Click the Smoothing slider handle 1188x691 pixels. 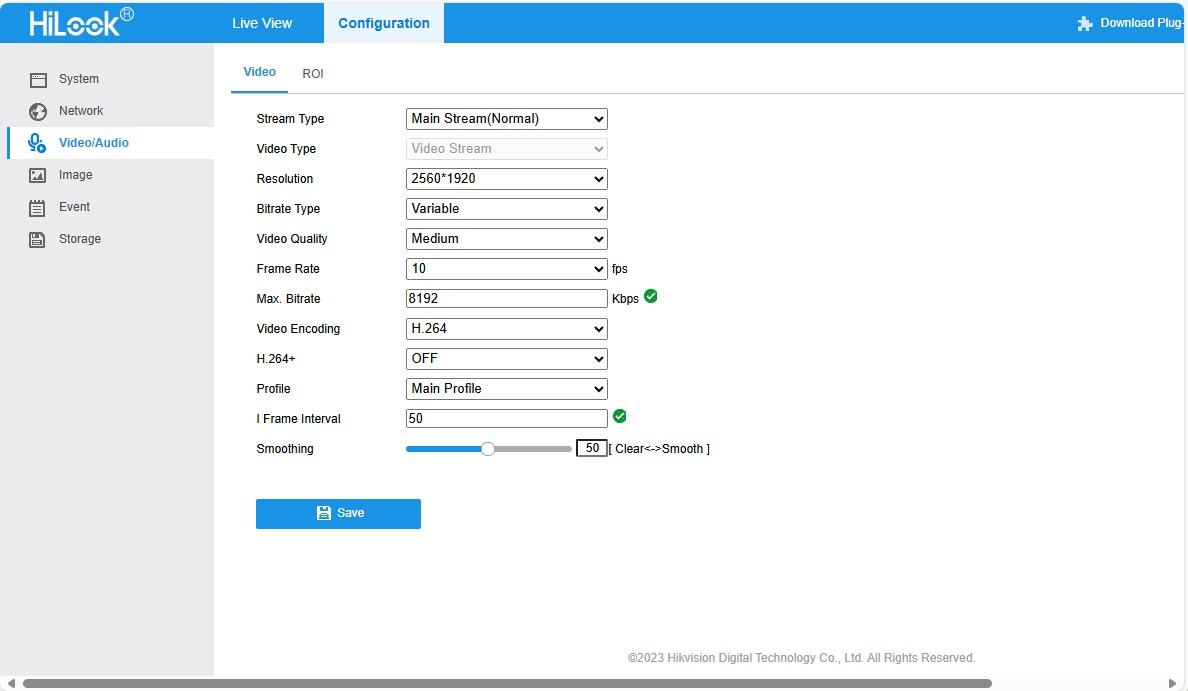pos(488,449)
